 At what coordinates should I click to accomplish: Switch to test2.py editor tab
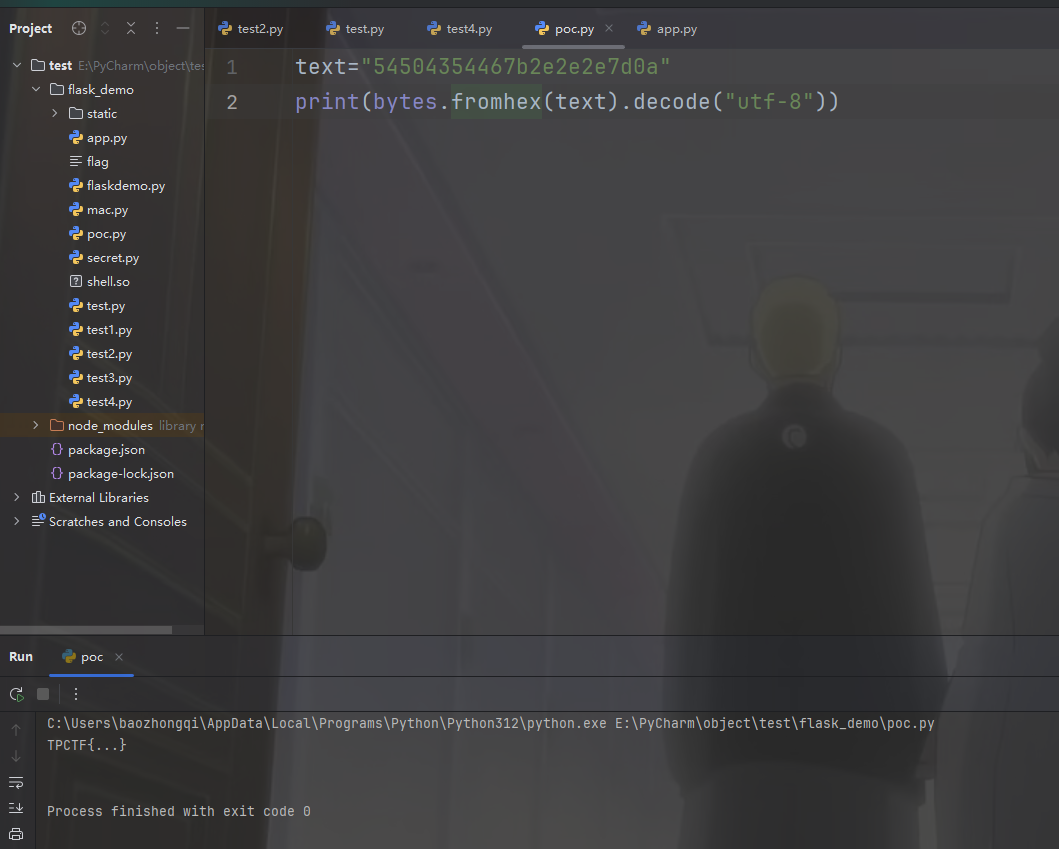[251, 28]
